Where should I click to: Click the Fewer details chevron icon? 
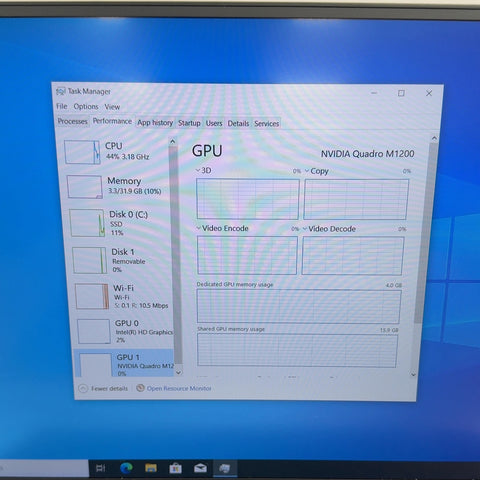click(83, 388)
